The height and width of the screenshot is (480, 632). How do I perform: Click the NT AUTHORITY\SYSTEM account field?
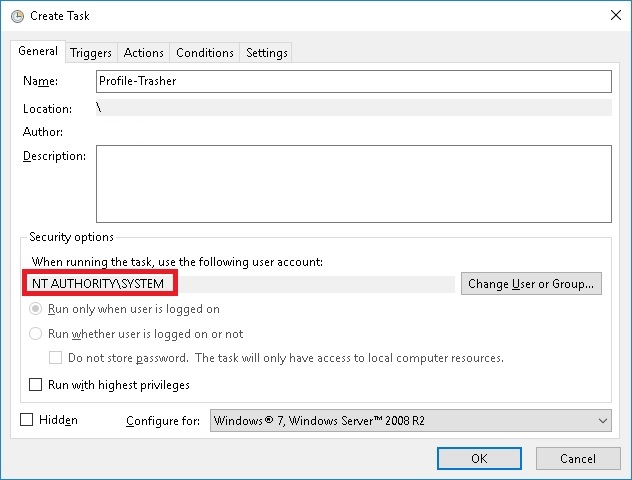tap(239, 284)
